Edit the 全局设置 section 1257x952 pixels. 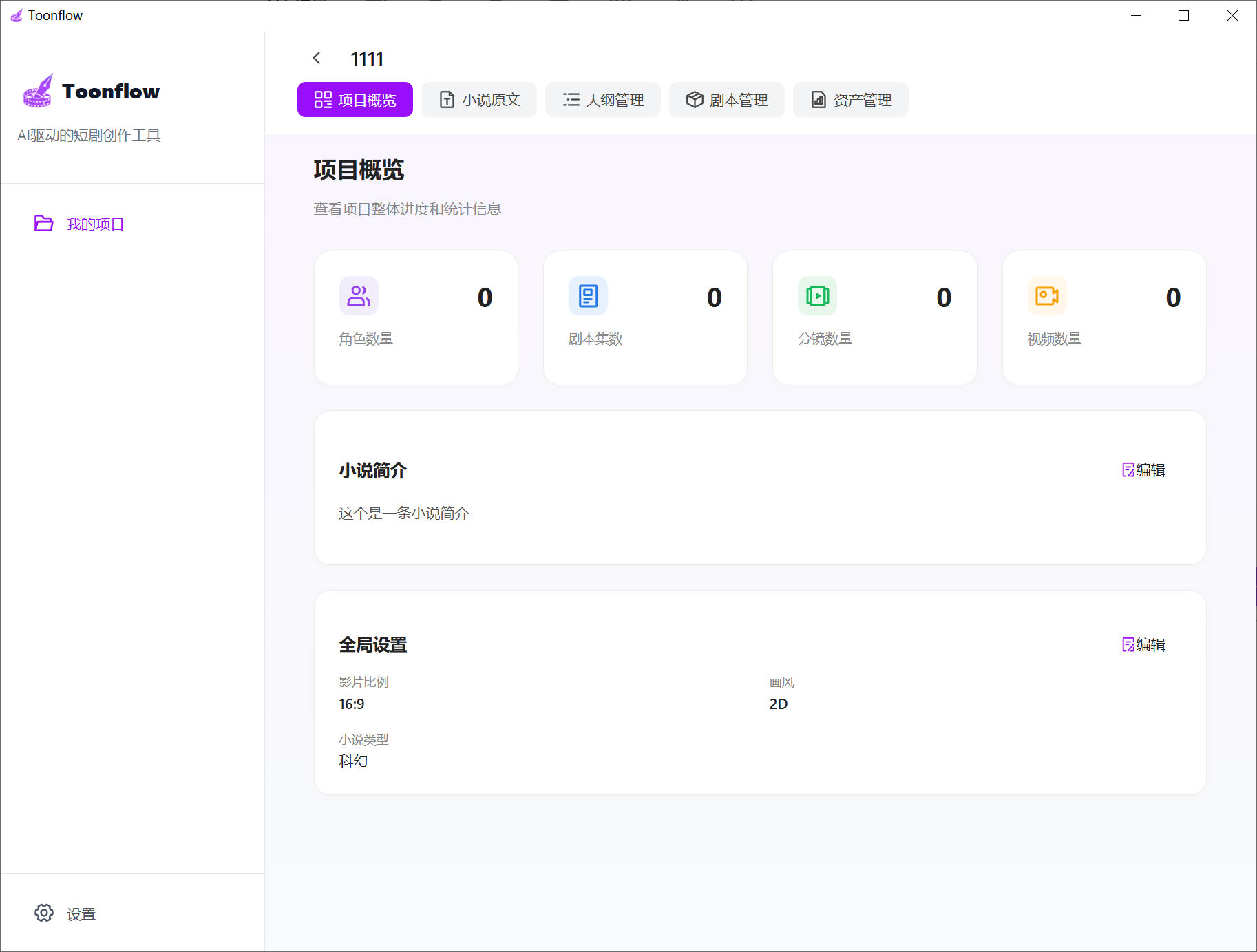coord(1143,645)
